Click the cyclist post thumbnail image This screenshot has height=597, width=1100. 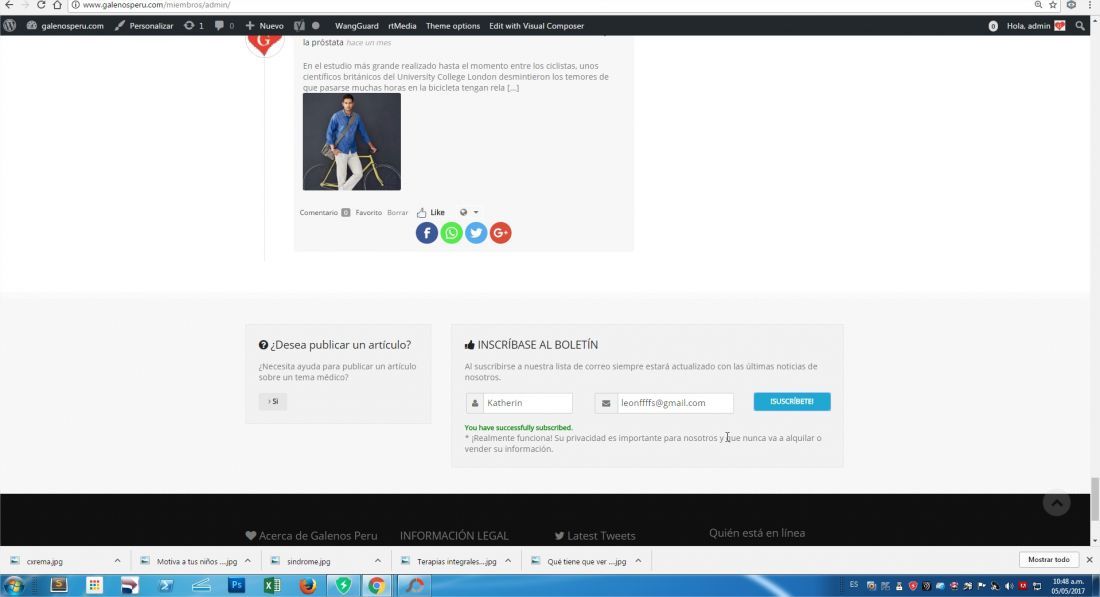[x=351, y=142]
